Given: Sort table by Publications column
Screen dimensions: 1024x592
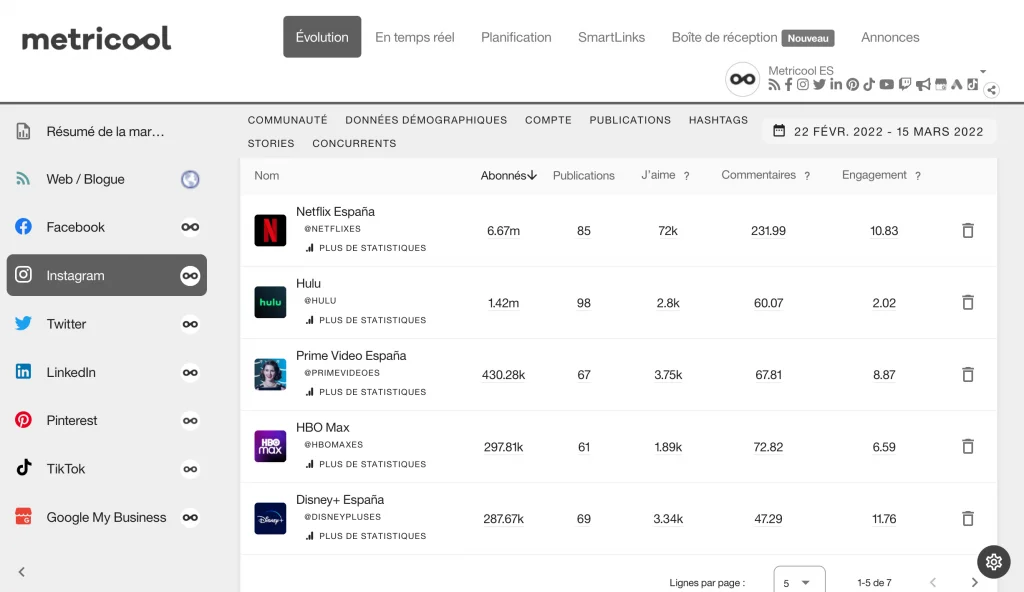Looking at the screenshot, I should (584, 175).
